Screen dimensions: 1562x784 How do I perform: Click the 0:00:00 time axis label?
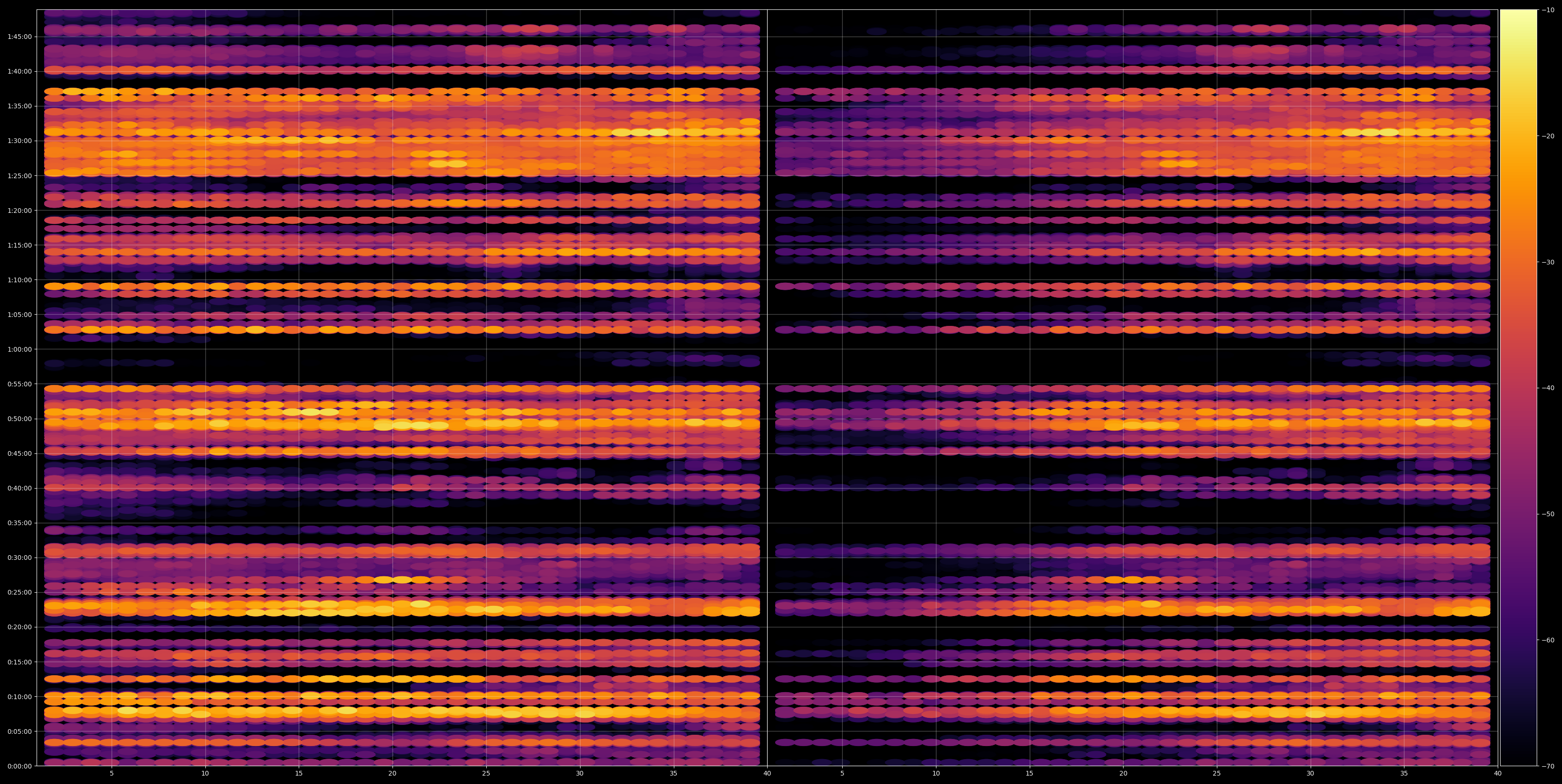[19, 766]
